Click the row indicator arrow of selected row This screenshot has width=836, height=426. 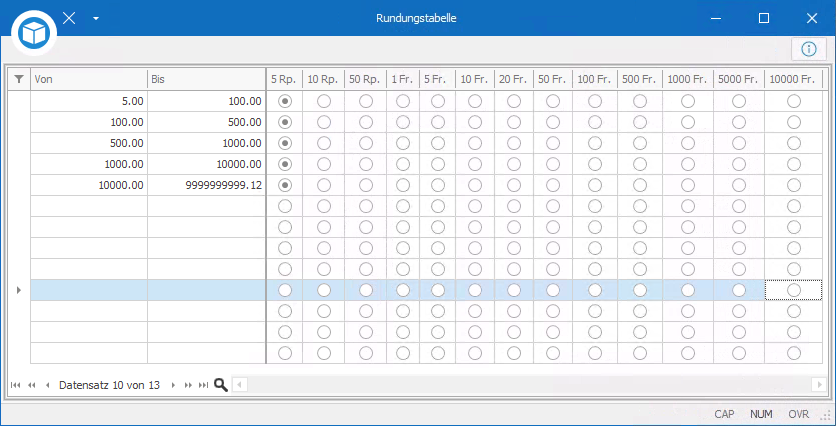click(x=19, y=290)
